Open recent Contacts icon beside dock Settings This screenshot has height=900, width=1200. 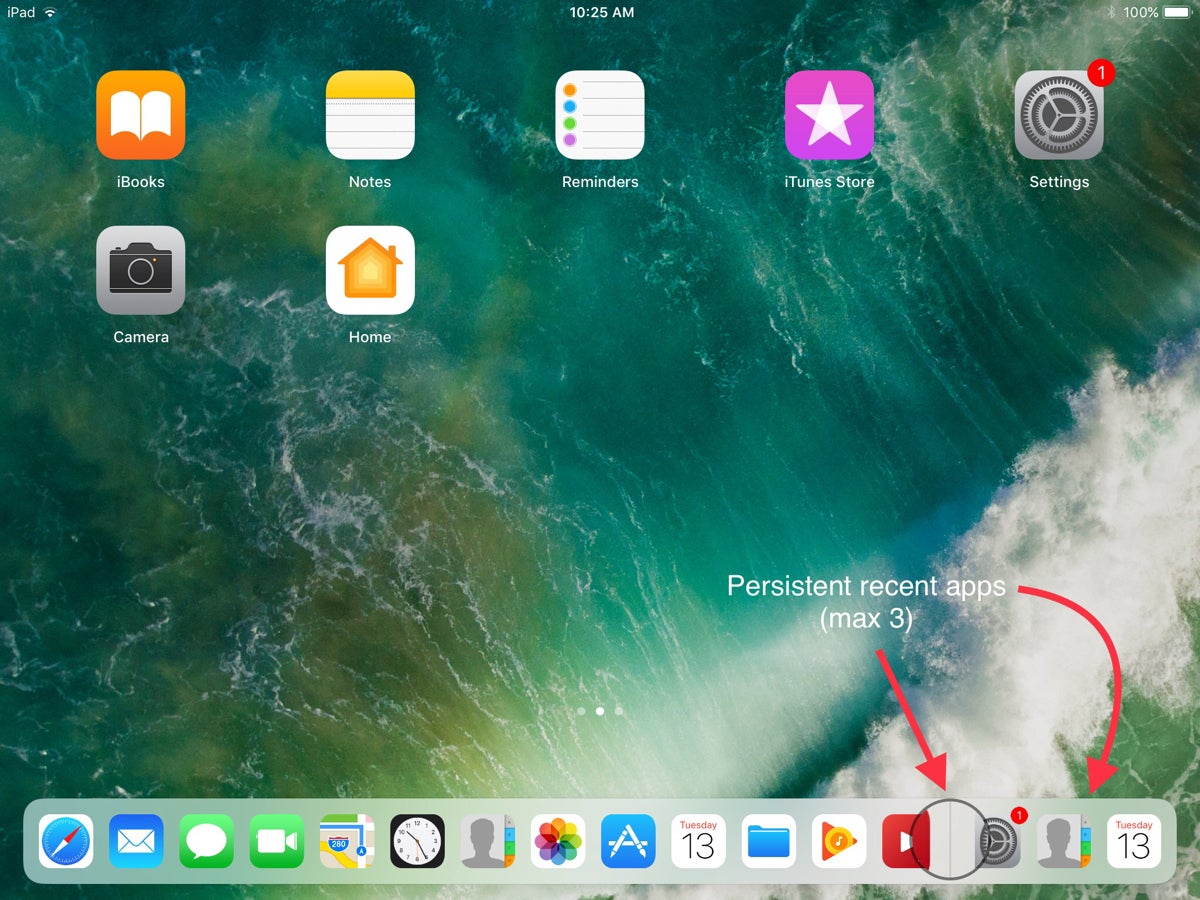[1064, 841]
